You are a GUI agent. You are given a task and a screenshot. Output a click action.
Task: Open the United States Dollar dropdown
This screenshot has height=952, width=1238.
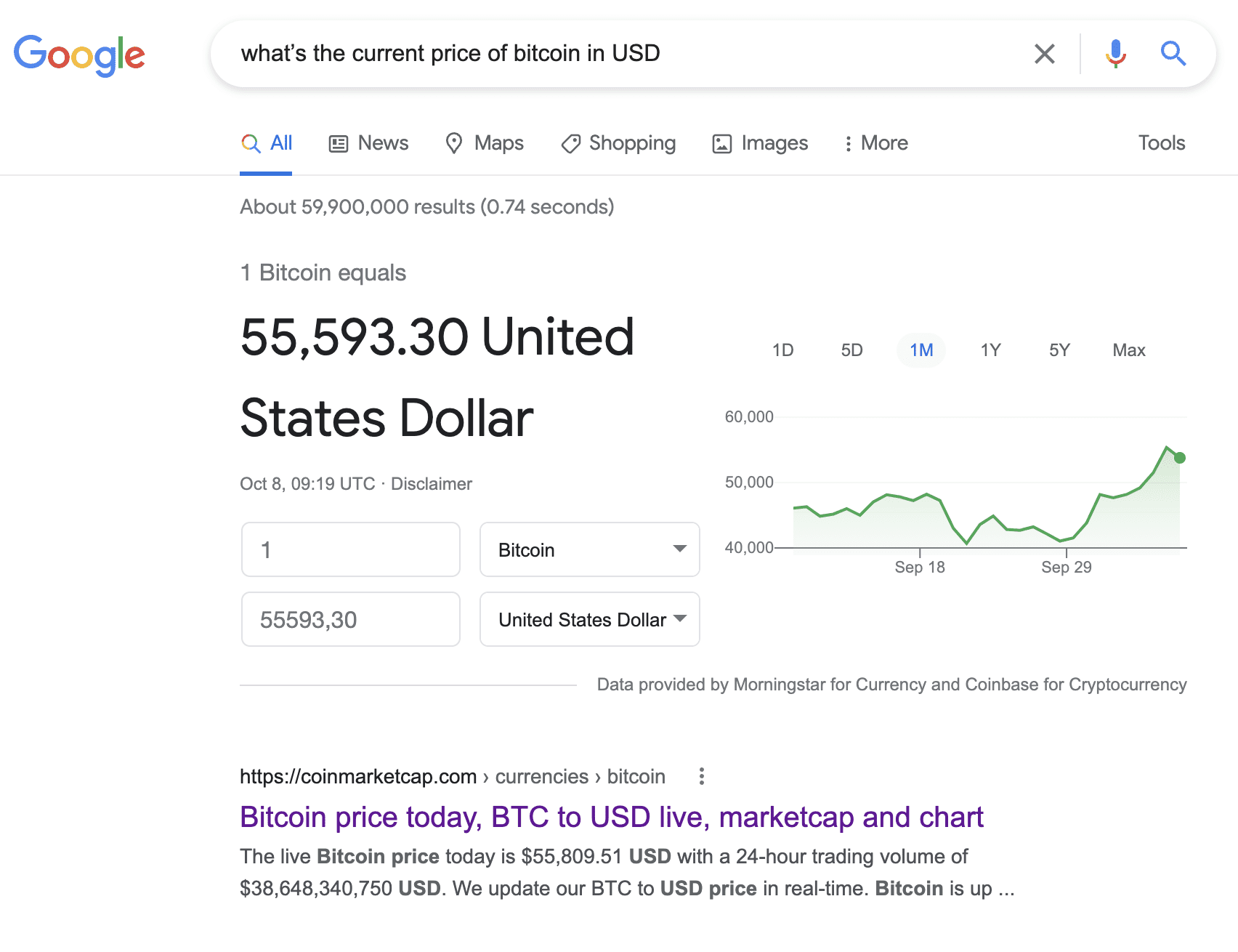(588, 619)
